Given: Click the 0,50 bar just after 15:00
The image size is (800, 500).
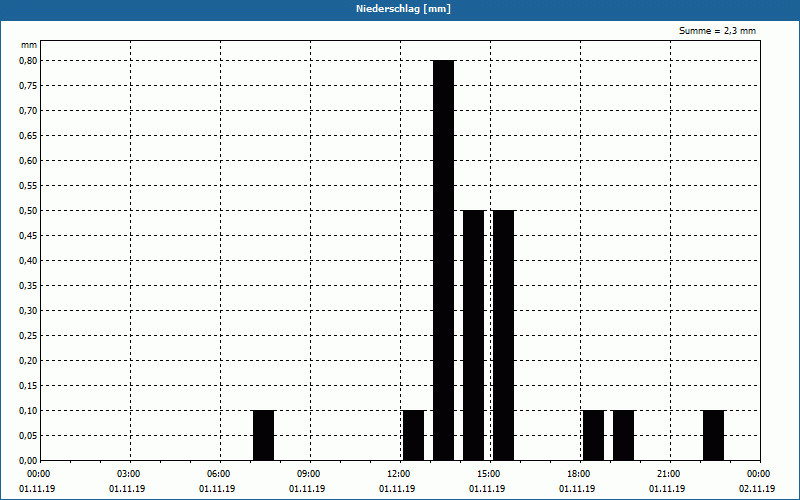Looking at the screenshot, I should pos(504,335).
